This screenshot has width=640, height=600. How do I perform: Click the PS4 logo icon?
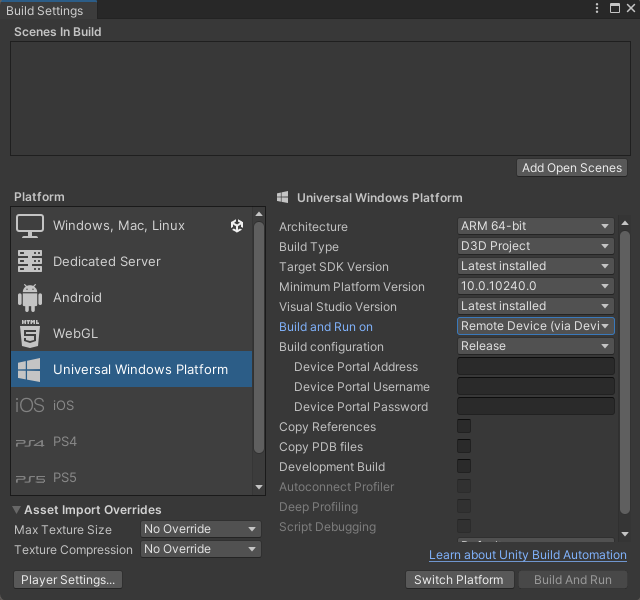coord(29,442)
